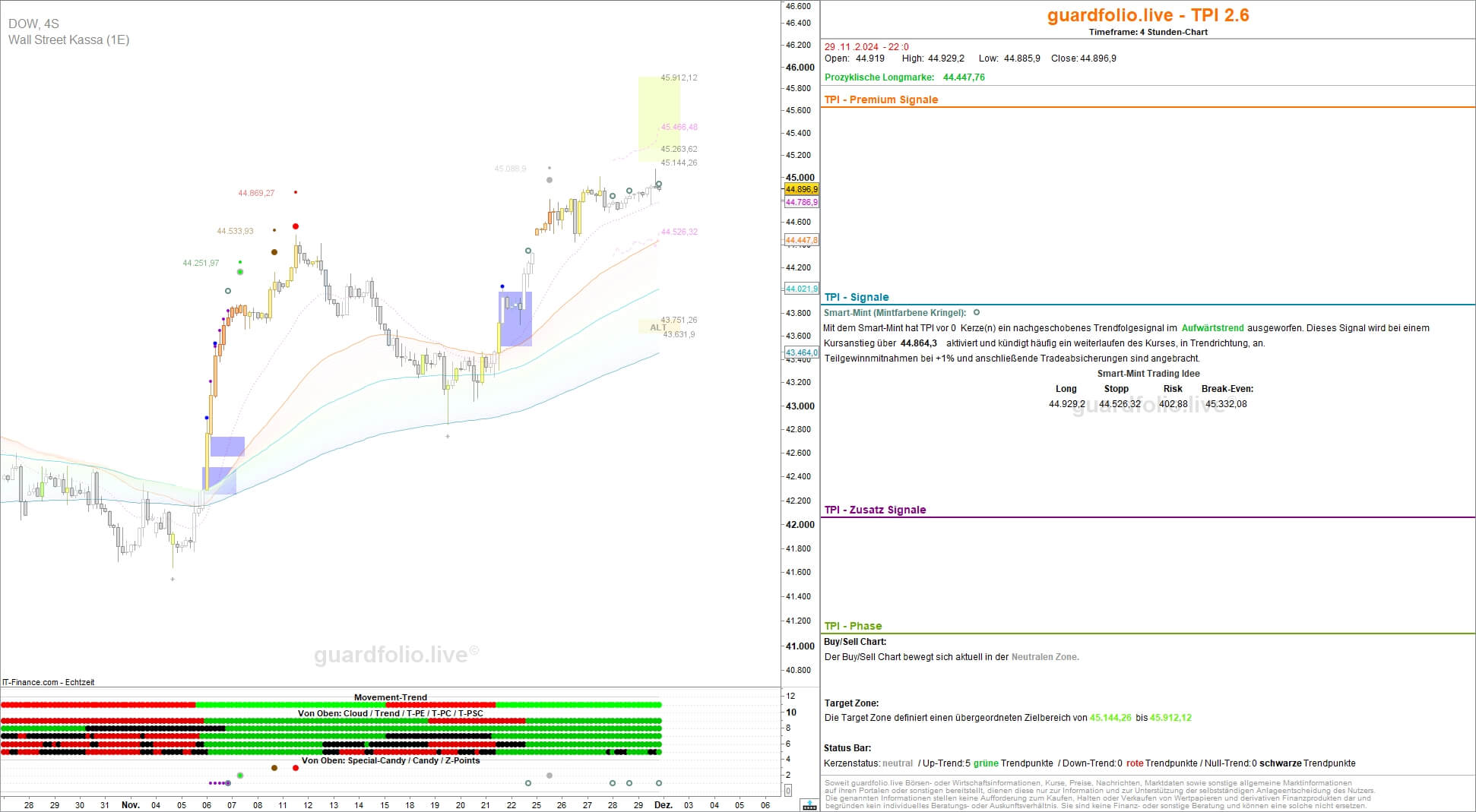Select the Smart-Mint legend circle icon in the Signale section
This screenshot has height=812, width=1476.
(977, 312)
